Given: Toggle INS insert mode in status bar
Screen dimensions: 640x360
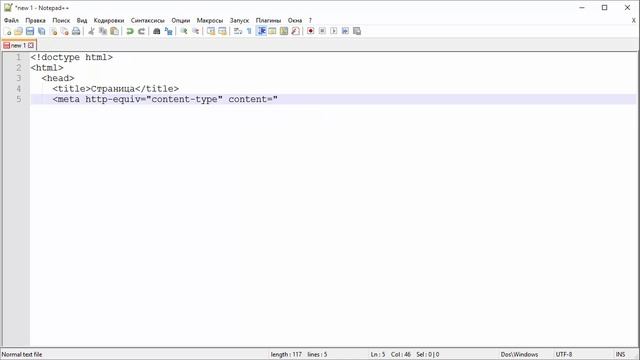Looking at the screenshot, I should click(x=620, y=354).
